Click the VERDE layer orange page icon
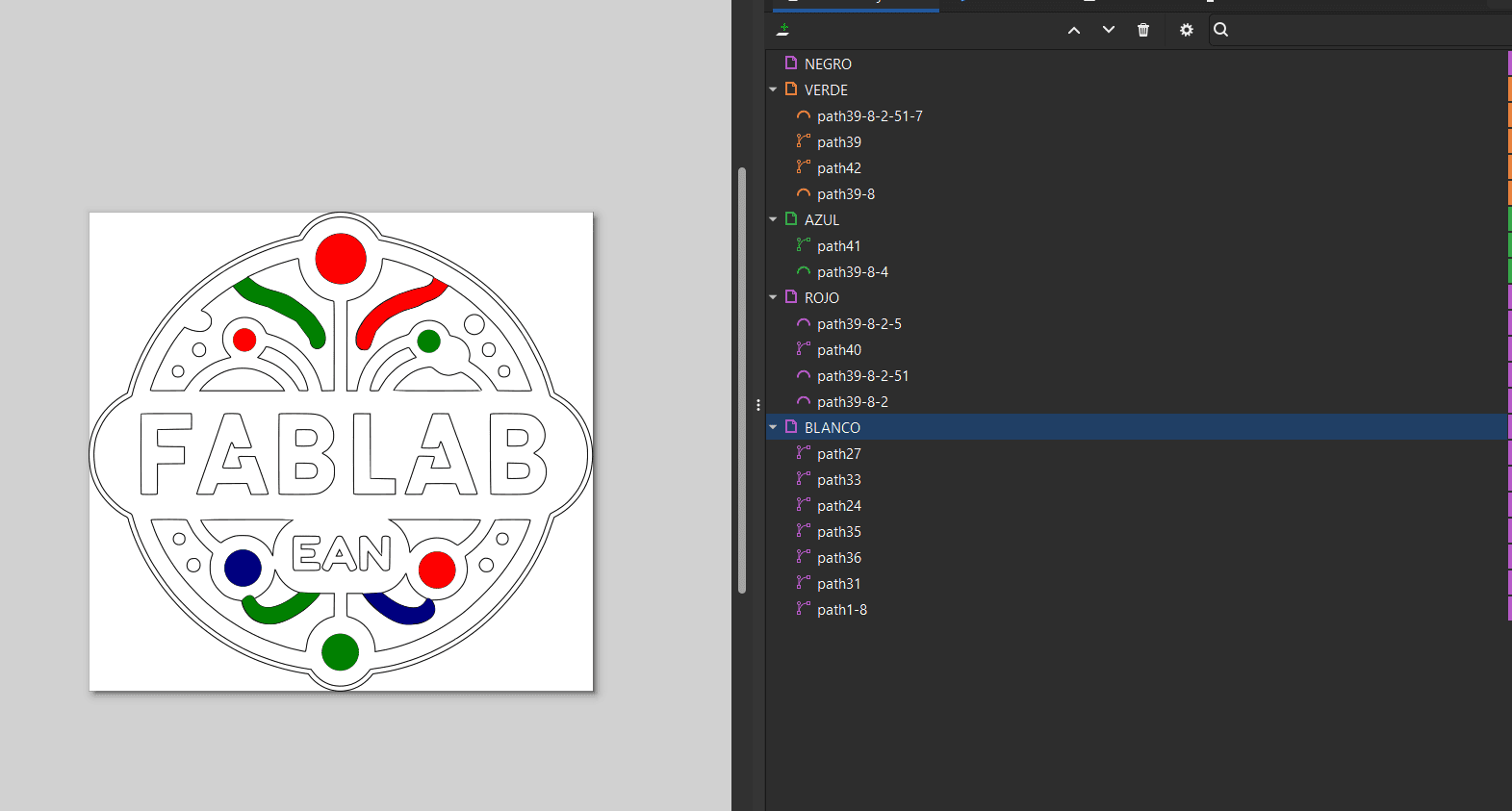 pyautogui.click(x=791, y=89)
